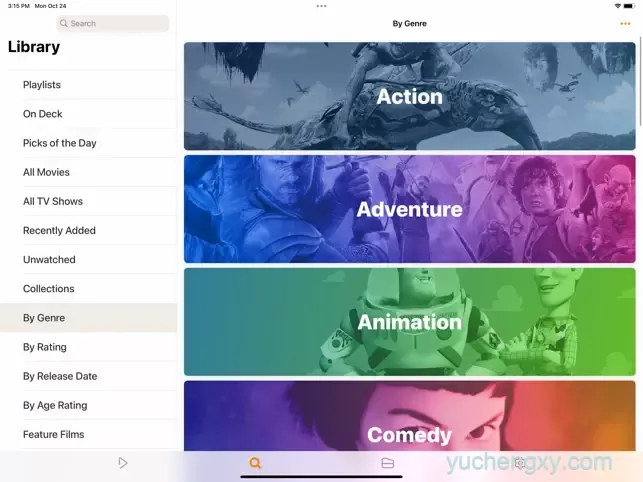The width and height of the screenshot is (643, 482).
Task: Tap the three-dot multitasking indicator at top
Action: (x=322, y=6)
